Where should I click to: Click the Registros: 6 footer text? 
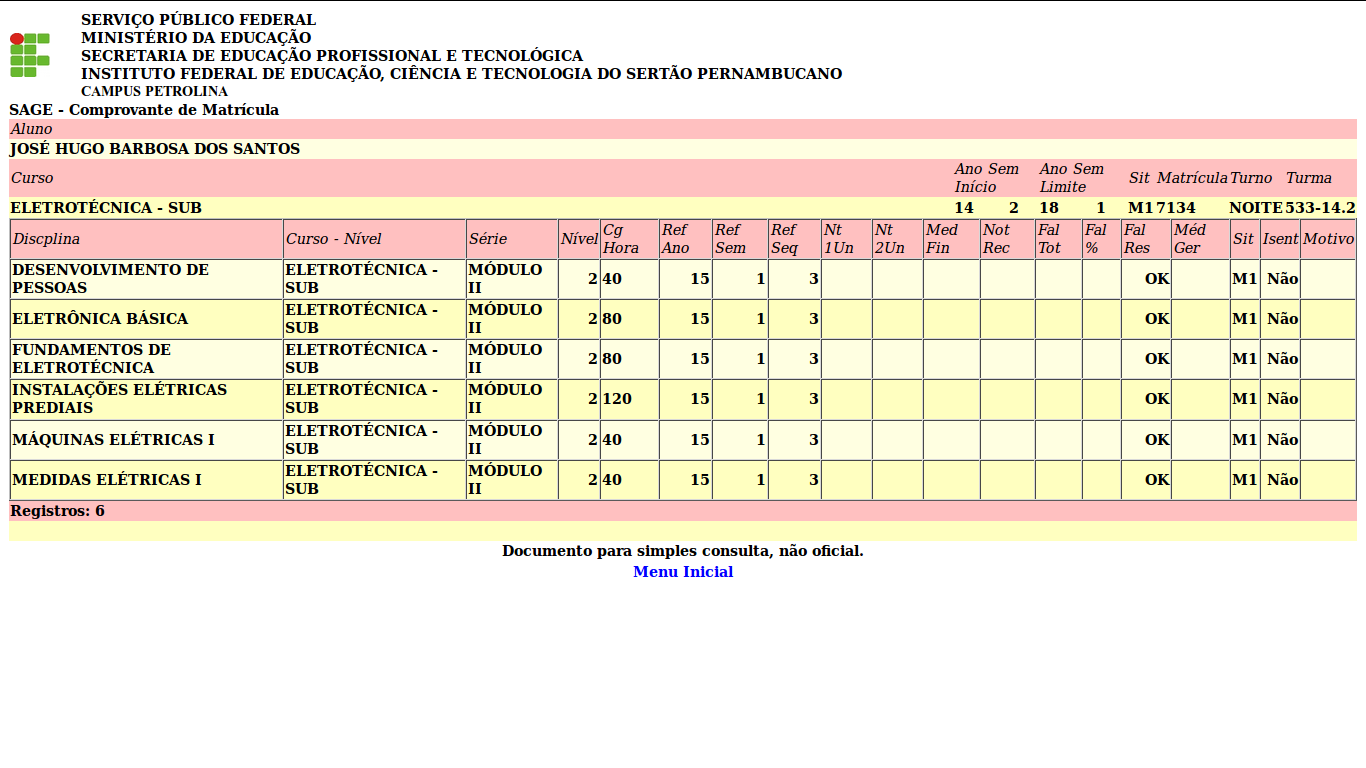pyautogui.click(x=57, y=511)
